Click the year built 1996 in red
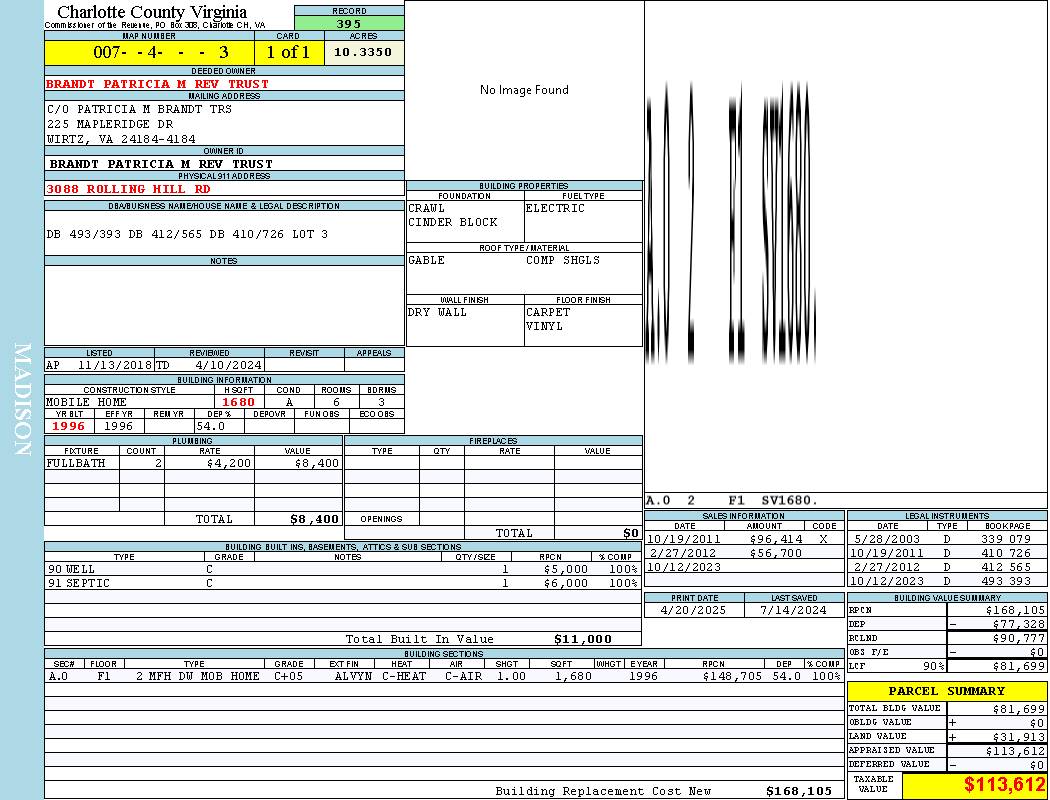This screenshot has height=800, width=1050. pyautogui.click(x=68, y=426)
